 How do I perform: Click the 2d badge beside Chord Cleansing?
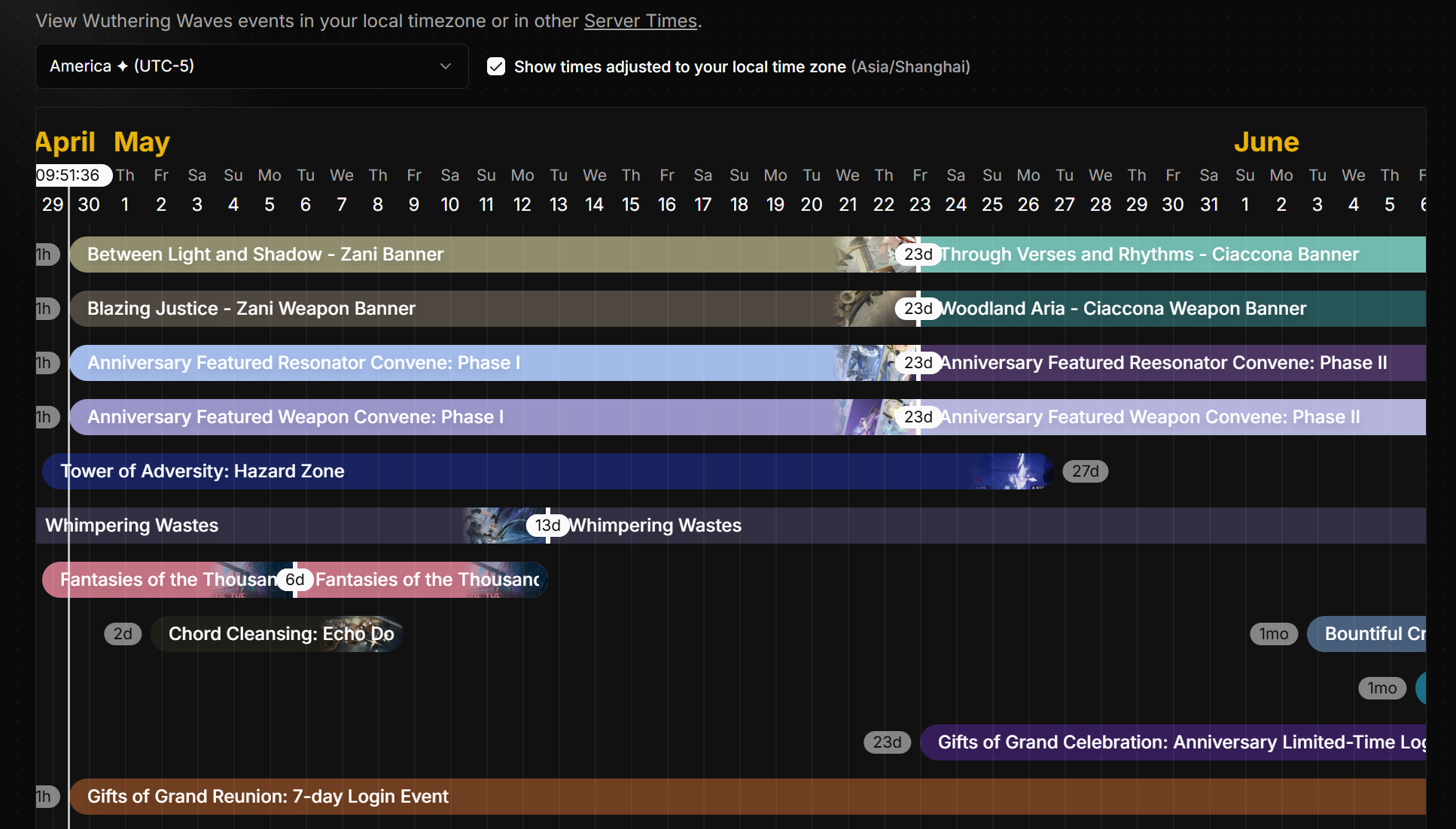coord(123,634)
